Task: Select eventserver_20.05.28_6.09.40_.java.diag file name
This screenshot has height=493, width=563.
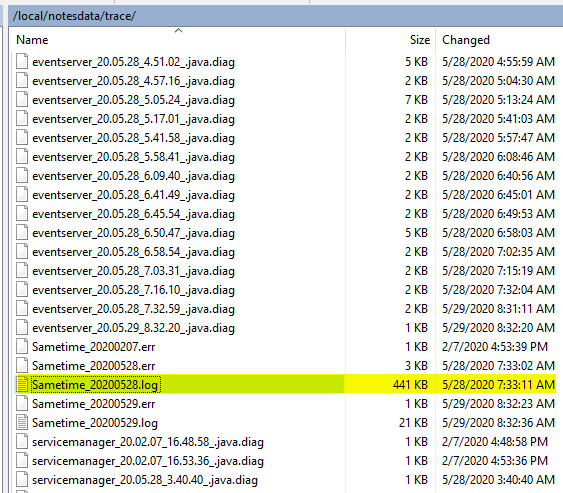Action: click(x=133, y=176)
